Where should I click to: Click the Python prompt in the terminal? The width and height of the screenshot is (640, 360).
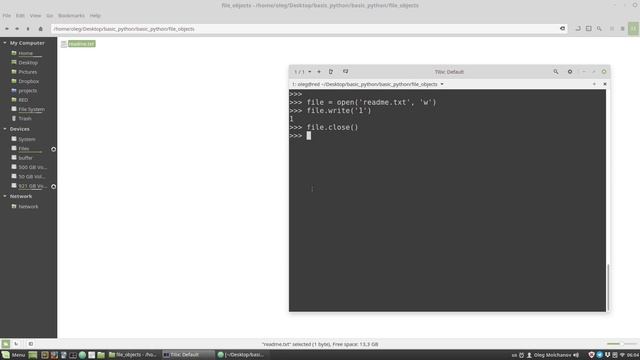(296, 136)
